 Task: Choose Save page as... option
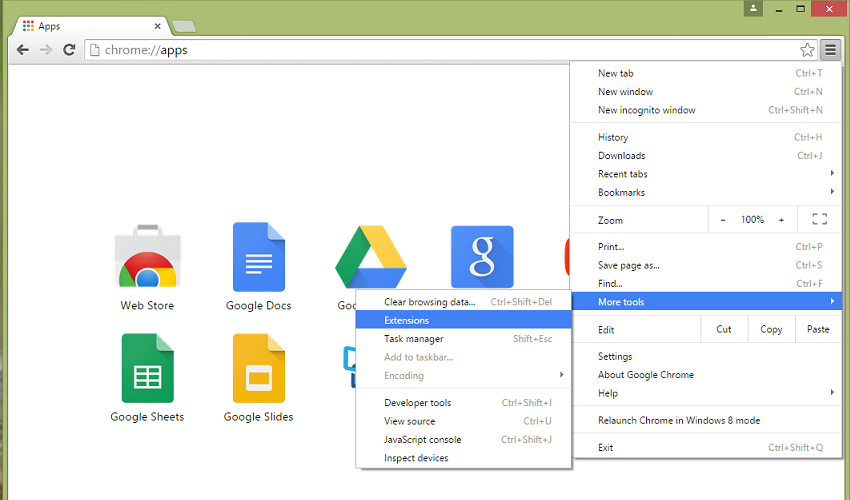coord(706,265)
